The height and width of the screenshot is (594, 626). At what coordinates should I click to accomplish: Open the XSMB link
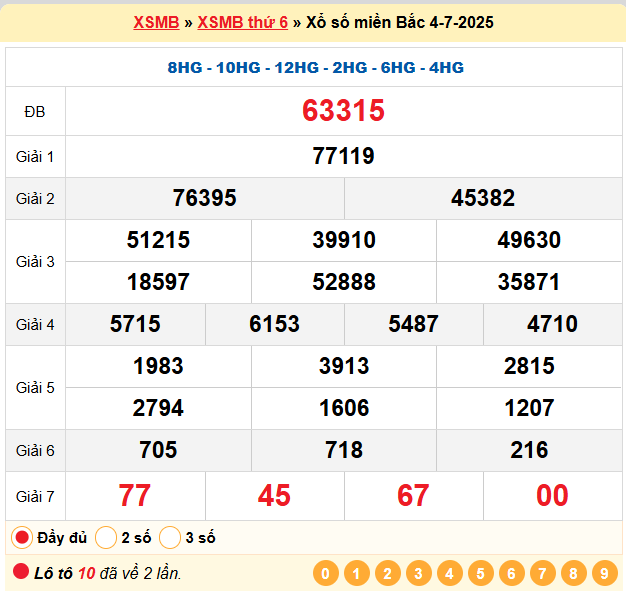point(156,22)
